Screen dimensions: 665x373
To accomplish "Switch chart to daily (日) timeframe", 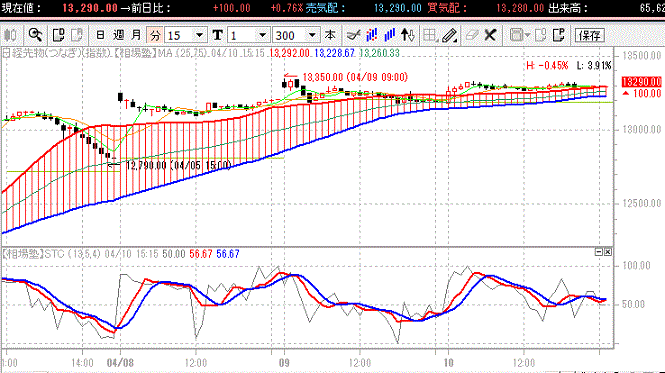I will click(100, 35).
